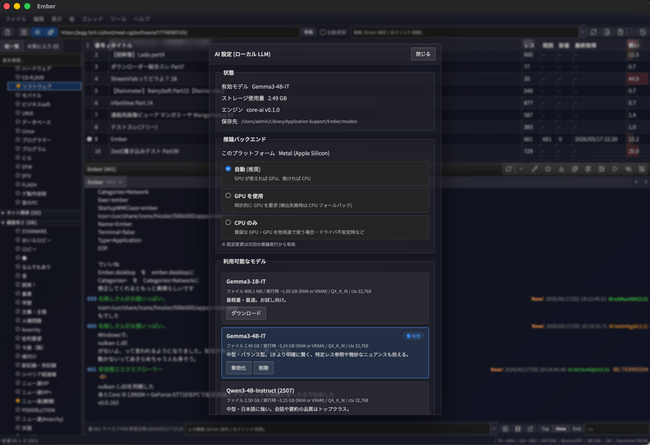
Task: Sort by the 勢い column header
Action: [633, 45]
